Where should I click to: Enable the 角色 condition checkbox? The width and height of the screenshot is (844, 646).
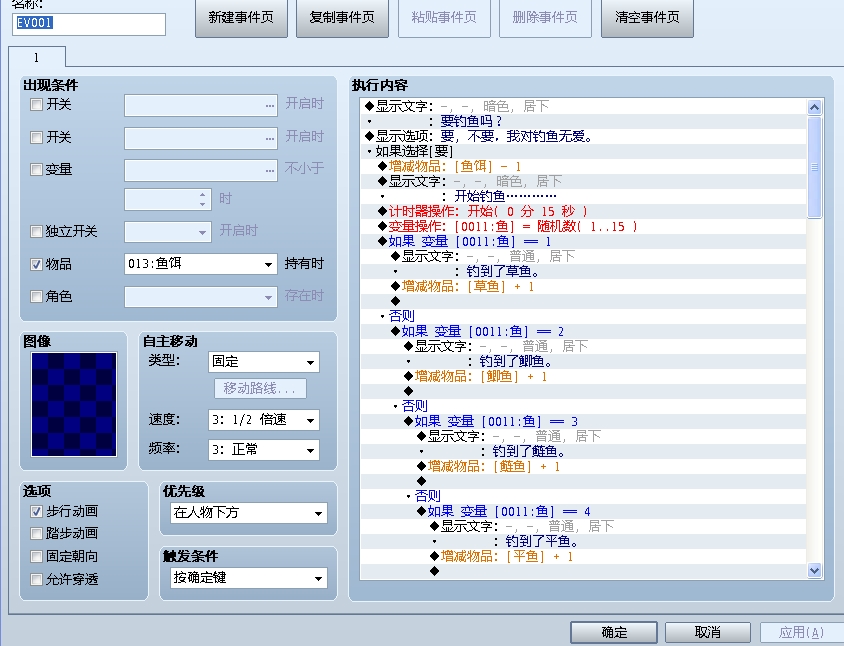coord(36,297)
